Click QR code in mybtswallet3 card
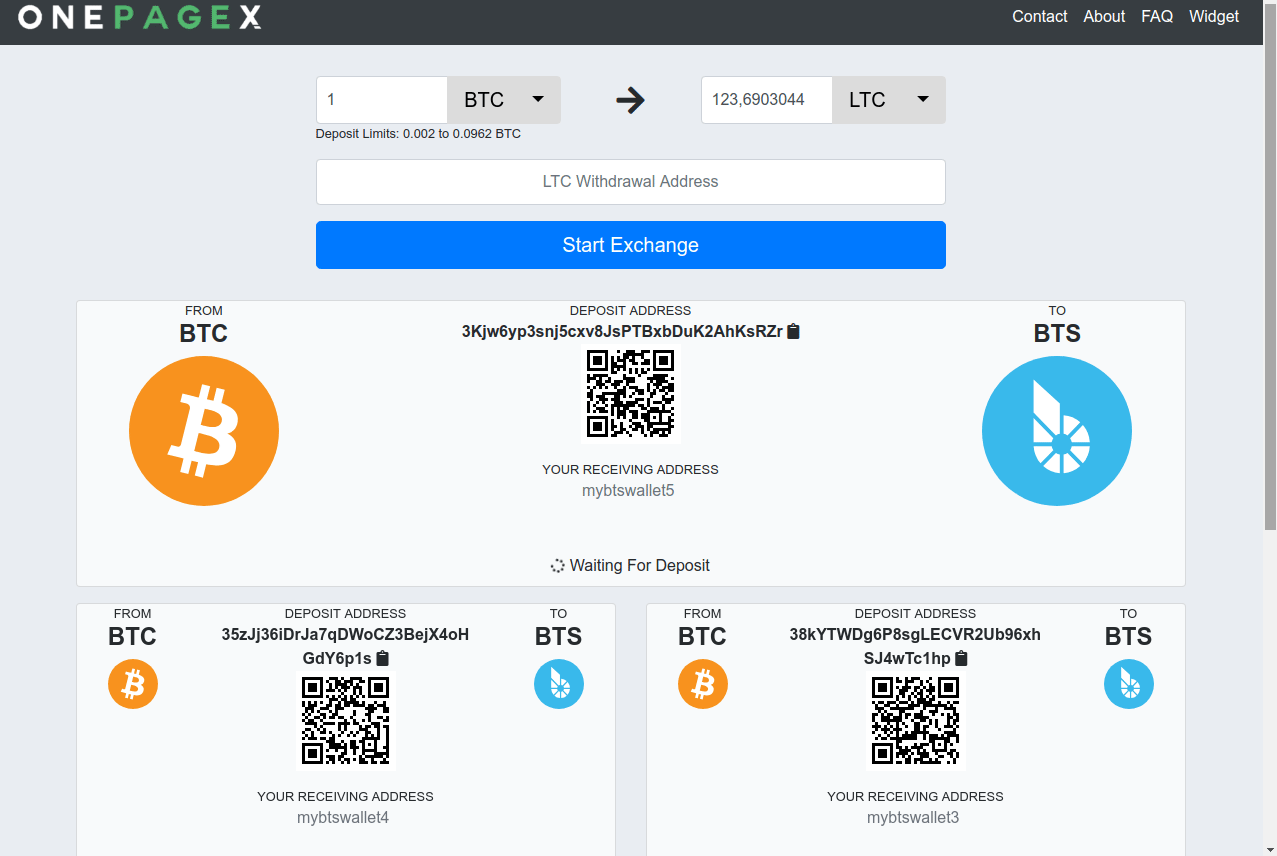Viewport: 1277px width, 856px height. click(x=916, y=720)
